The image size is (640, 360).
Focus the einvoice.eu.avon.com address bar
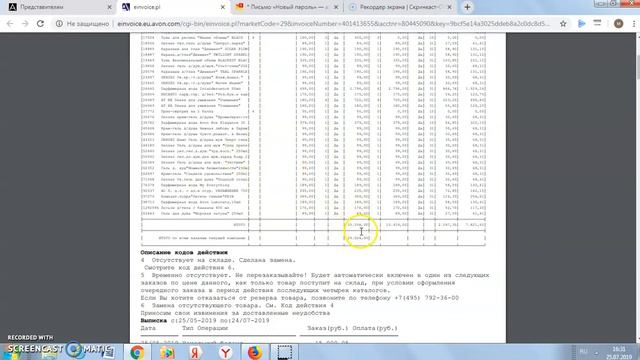click(x=333, y=24)
